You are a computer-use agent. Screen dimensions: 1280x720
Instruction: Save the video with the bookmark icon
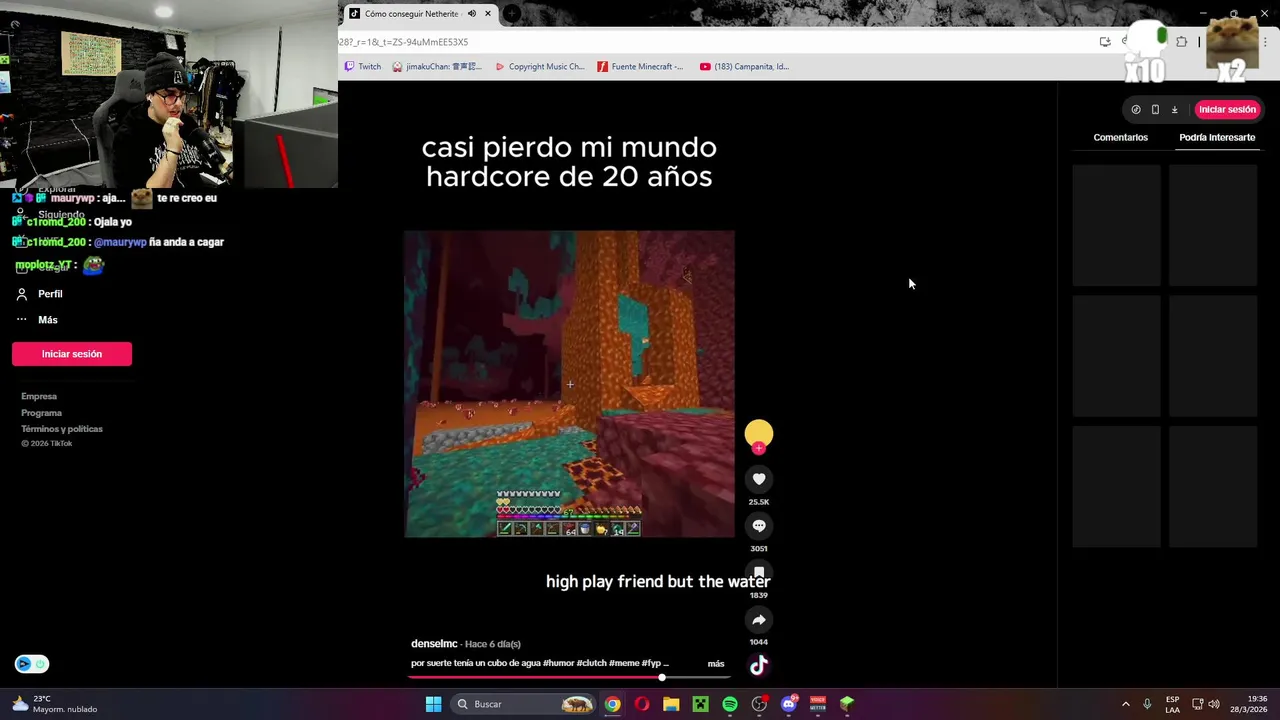pos(759,573)
